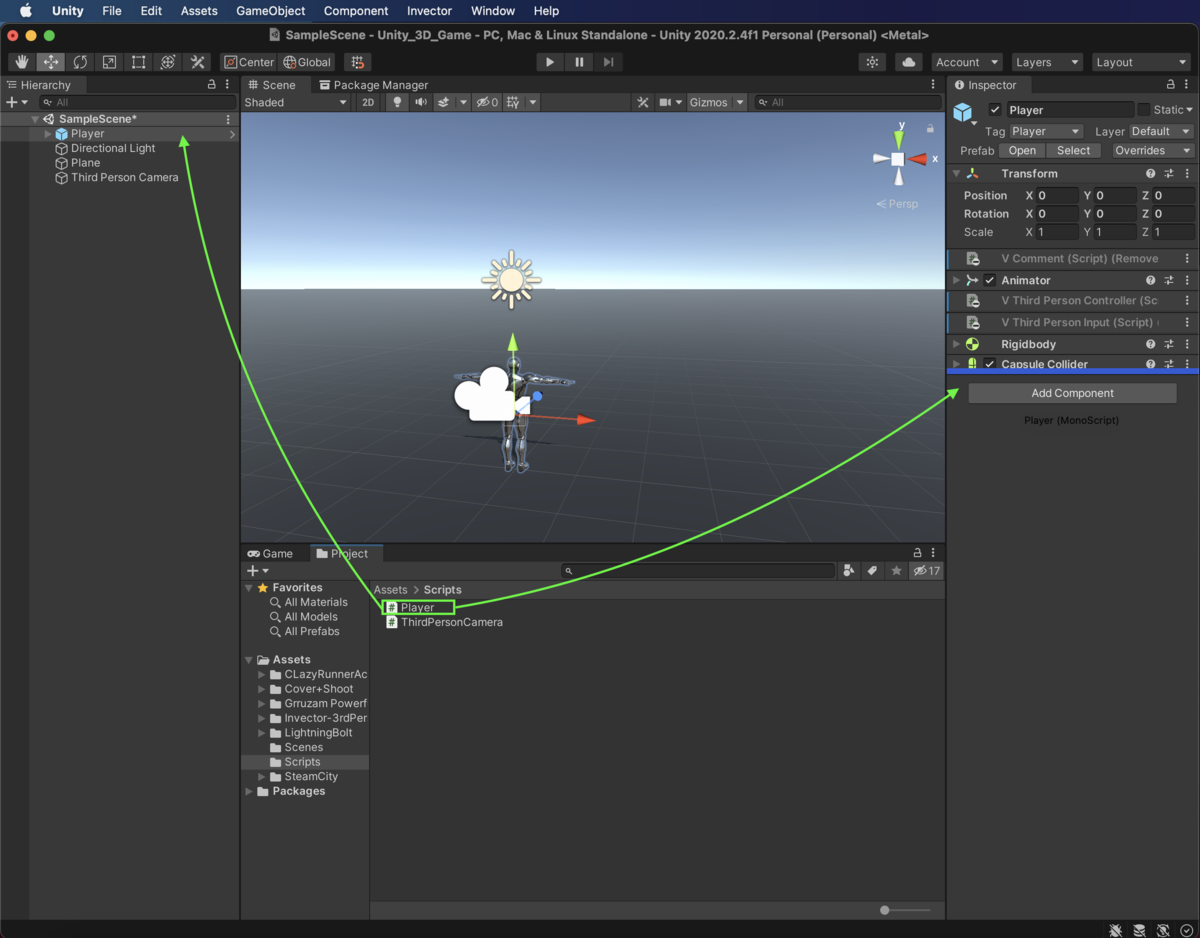1200x938 pixels.
Task: Open the Shaded draw mode dropdown
Action: [296, 102]
